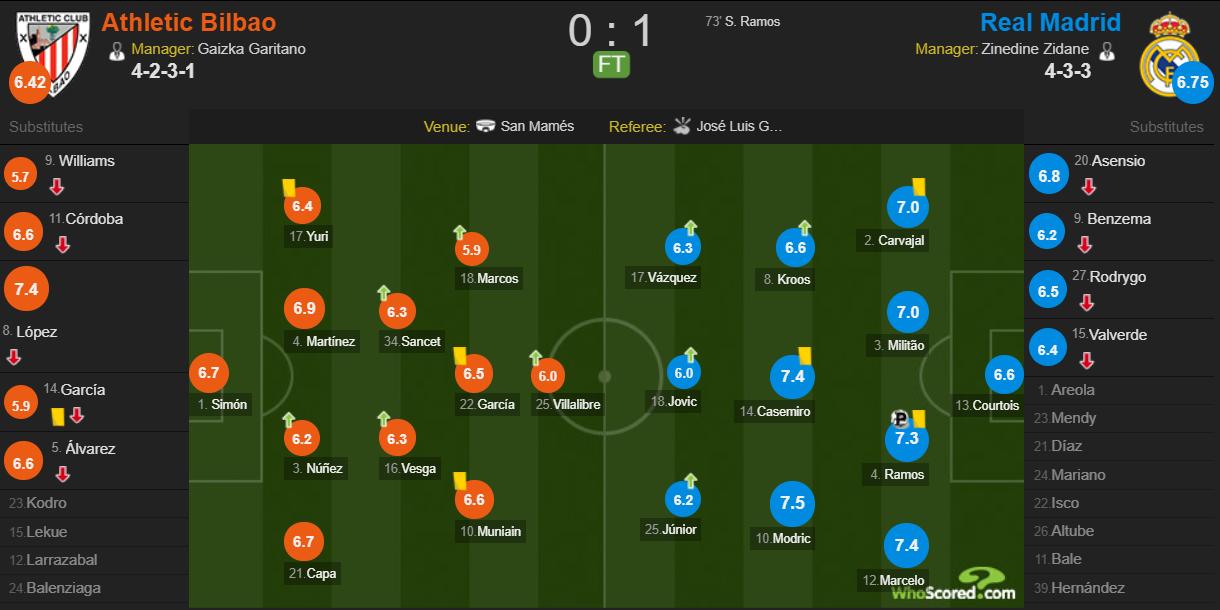Open the Athletic Bilbao team link

[189, 22]
